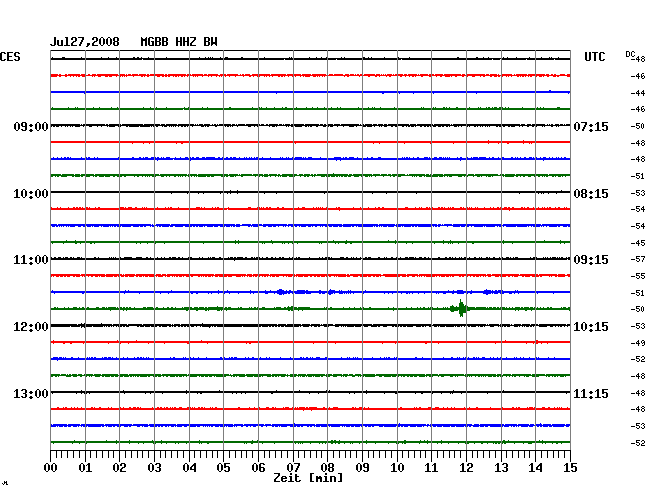Screen dimensions: 650x494
Task: Select the station label 'MGBB HHZ BW'
Action: (x=179, y=42)
